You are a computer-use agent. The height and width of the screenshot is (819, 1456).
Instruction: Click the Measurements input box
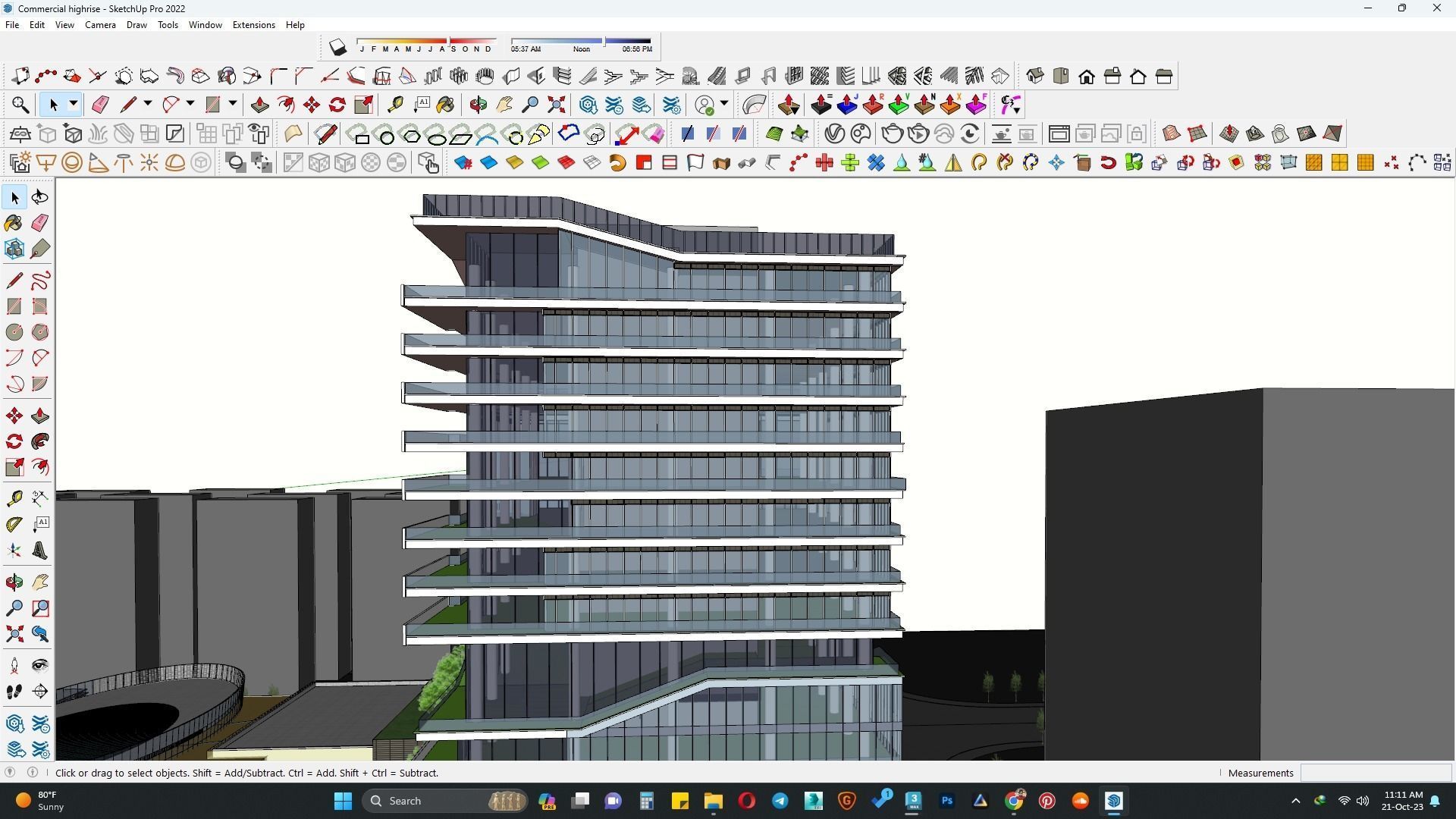[x=1376, y=773]
